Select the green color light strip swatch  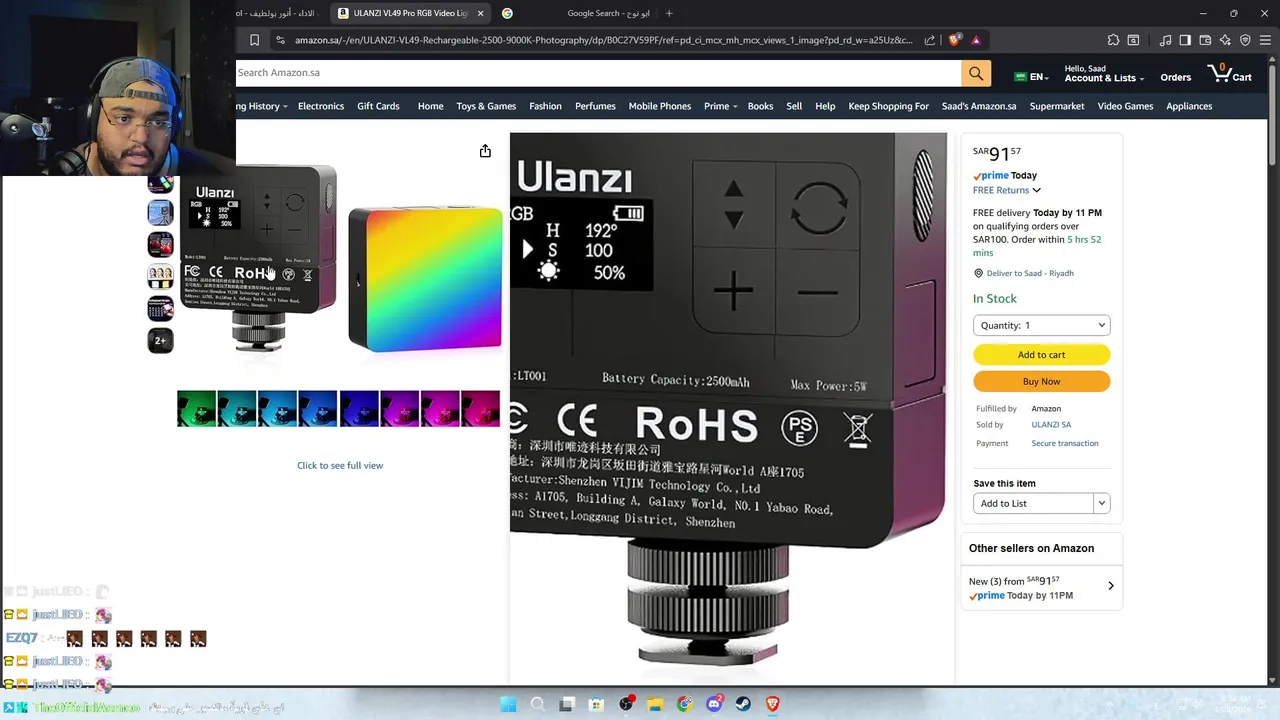[x=197, y=409]
